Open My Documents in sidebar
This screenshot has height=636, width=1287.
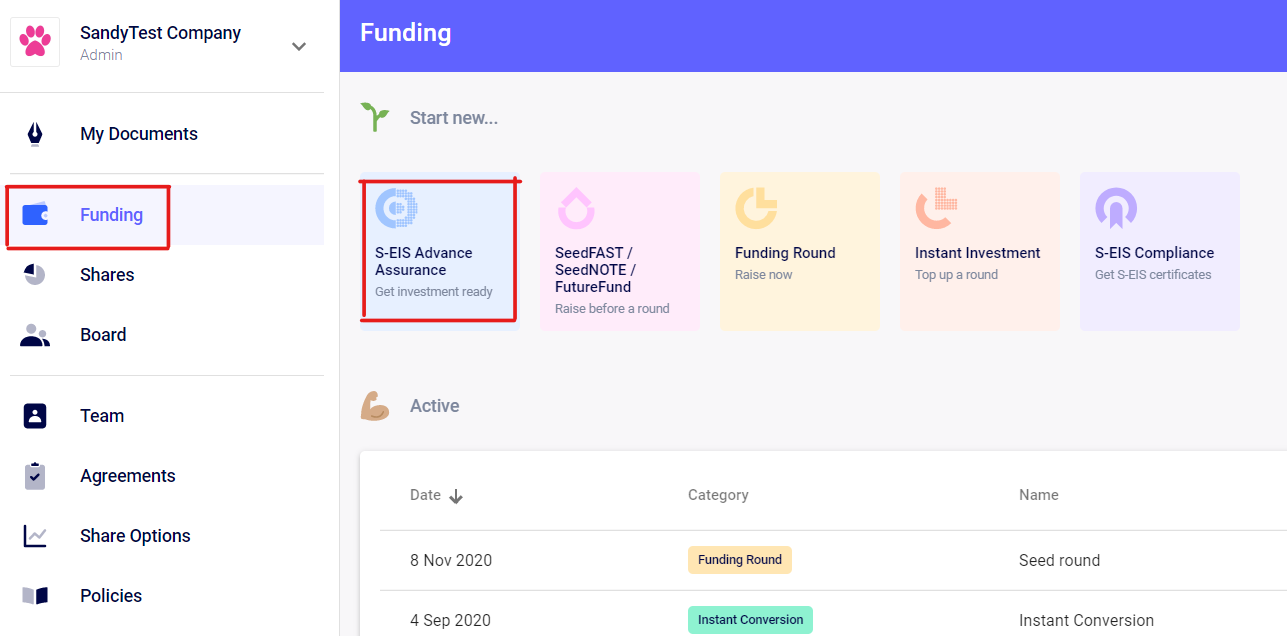tap(139, 134)
